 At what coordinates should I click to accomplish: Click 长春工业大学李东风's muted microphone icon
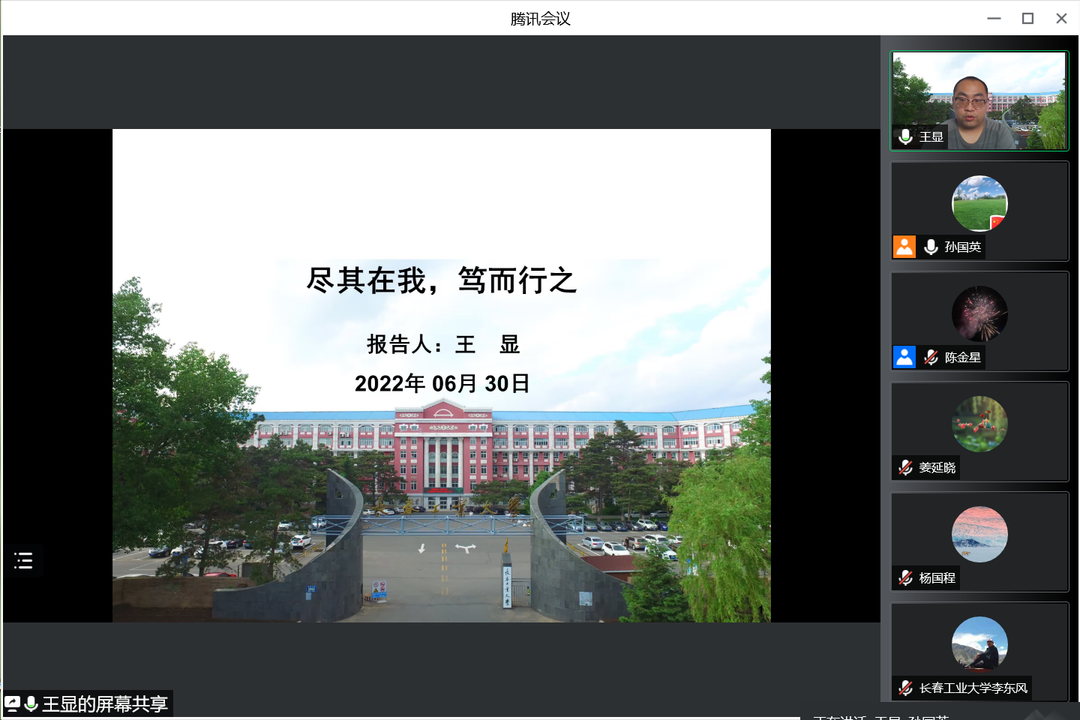[905, 688]
